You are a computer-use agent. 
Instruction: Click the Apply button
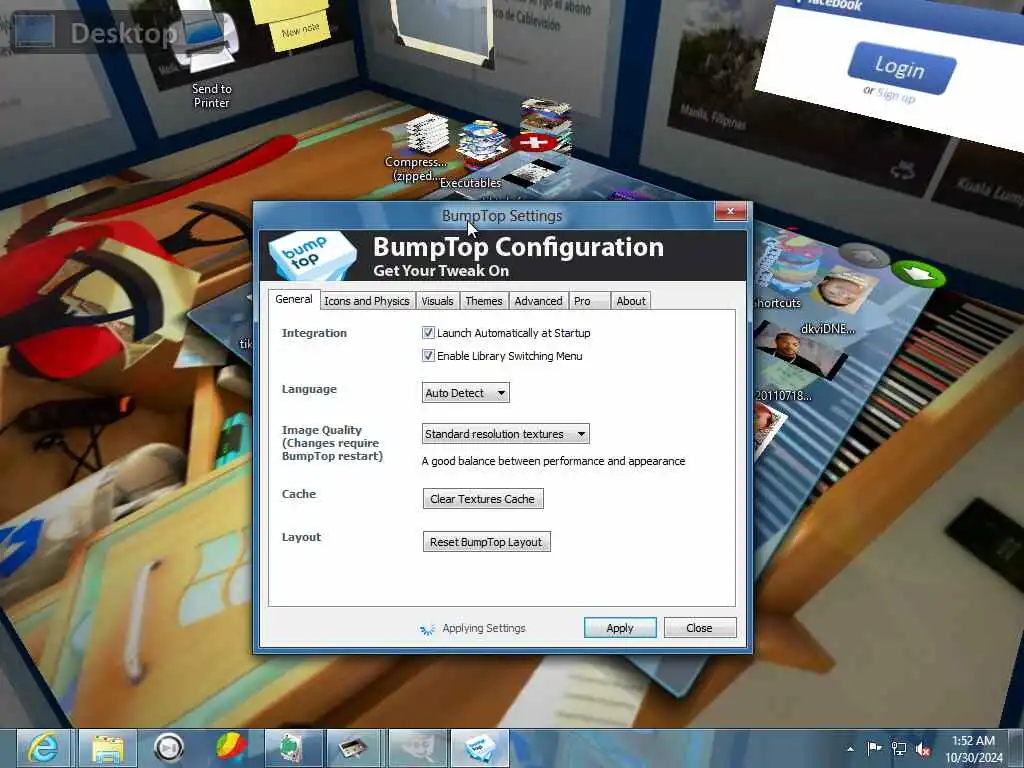tap(620, 628)
